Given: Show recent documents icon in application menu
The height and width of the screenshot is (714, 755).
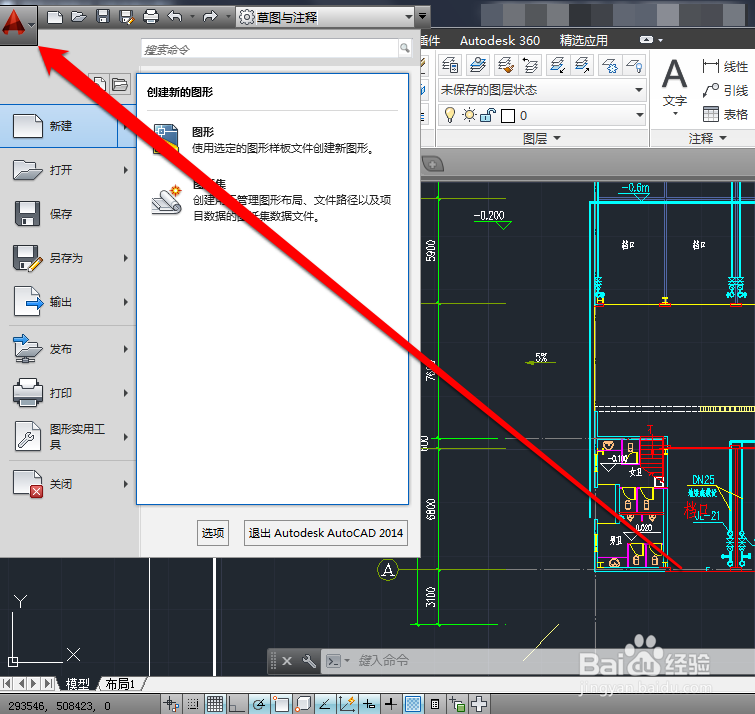Looking at the screenshot, I should click(100, 85).
